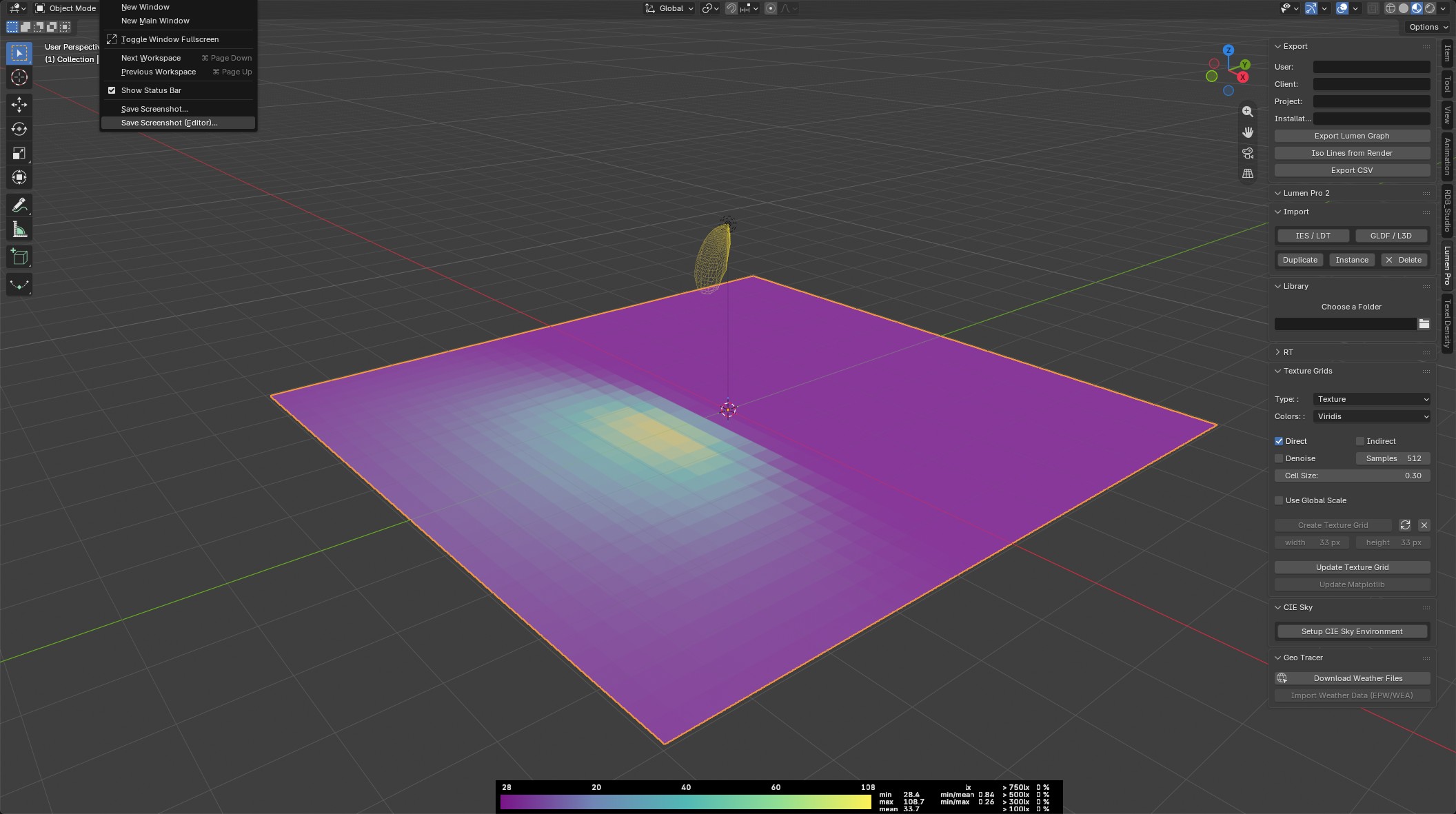Open the Type dropdown set to Texture
The height and width of the screenshot is (814, 1456).
pos(1372,399)
